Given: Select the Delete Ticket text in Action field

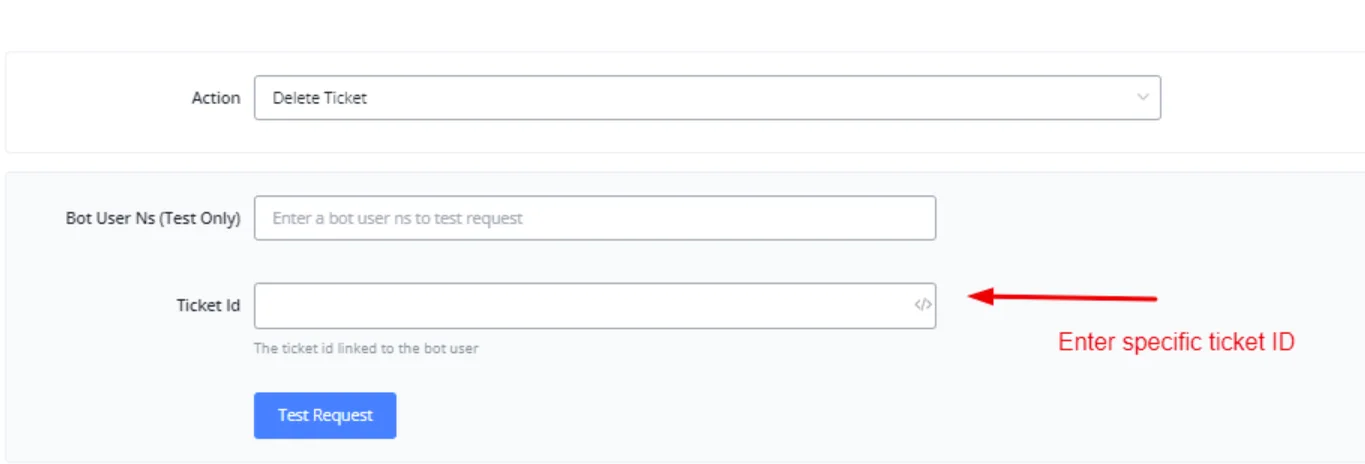Looking at the screenshot, I should [320, 98].
